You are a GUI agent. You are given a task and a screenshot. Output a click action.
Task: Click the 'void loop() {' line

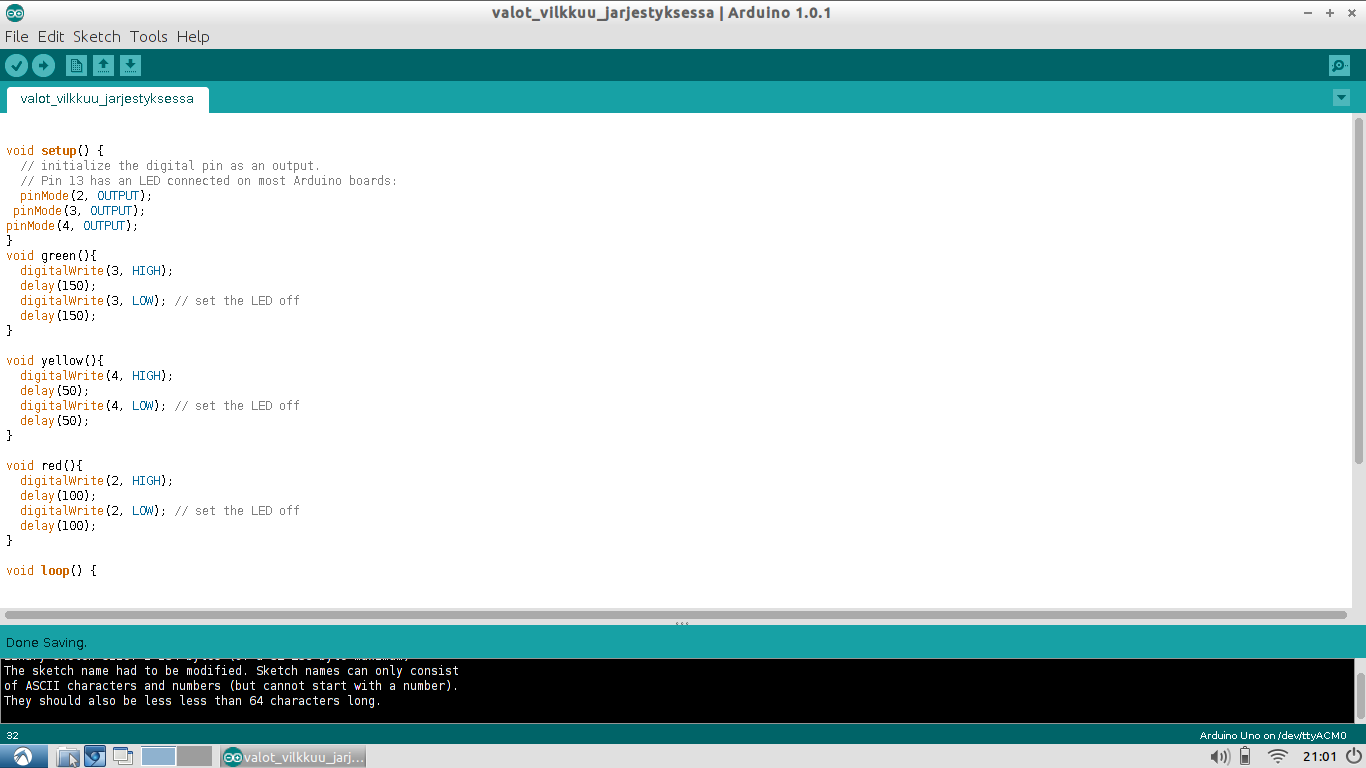pyautogui.click(x=51, y=571)
